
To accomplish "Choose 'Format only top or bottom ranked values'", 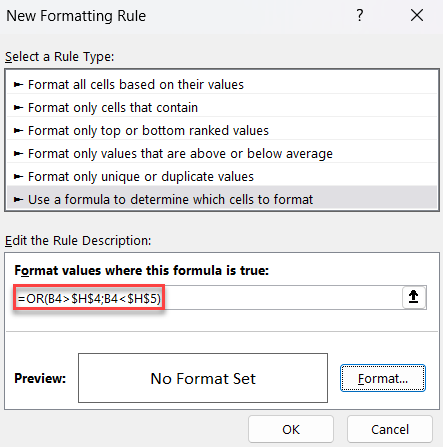I will tap(222, 131).
